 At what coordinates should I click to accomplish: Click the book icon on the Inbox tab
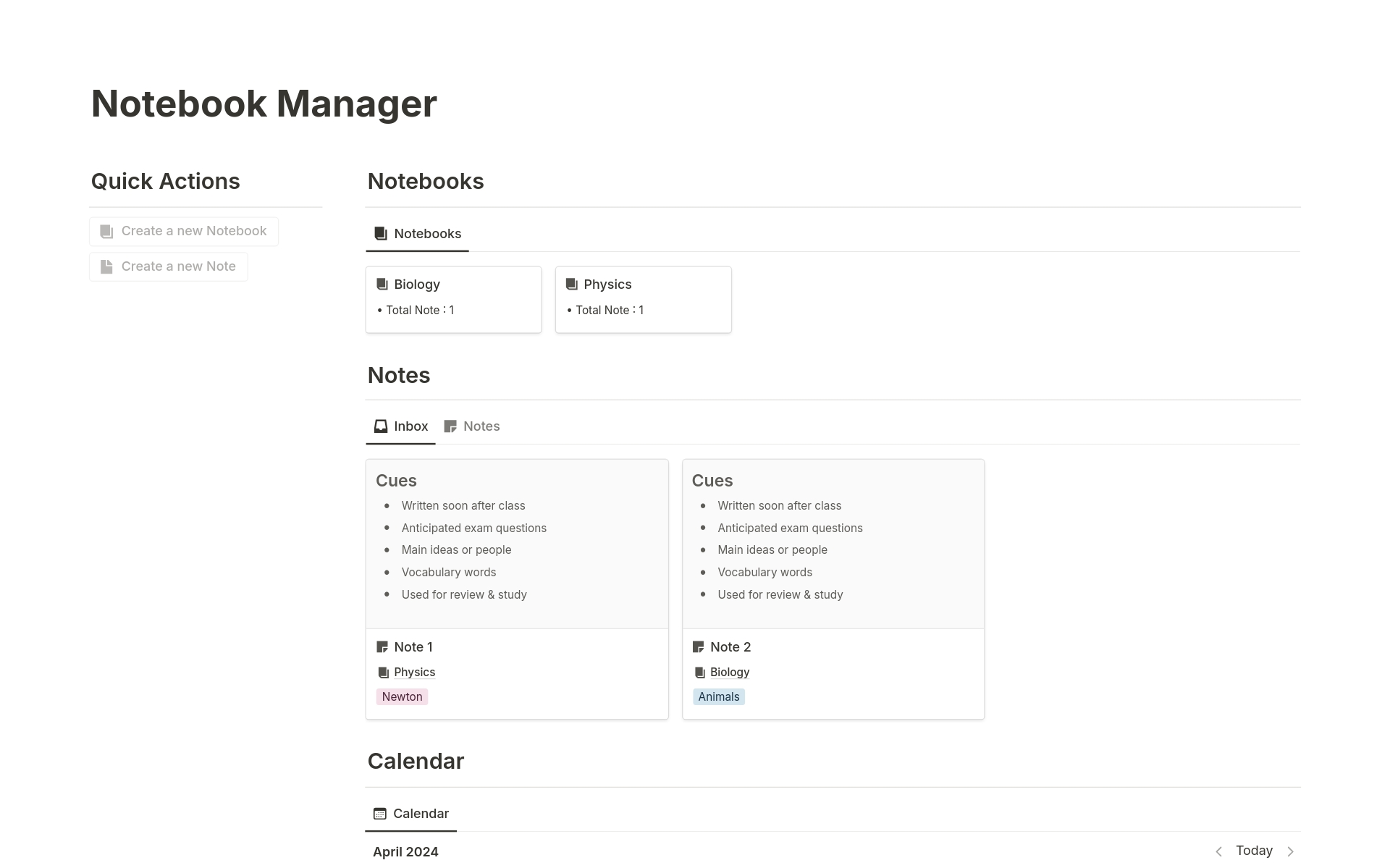(x=379, y=426)
